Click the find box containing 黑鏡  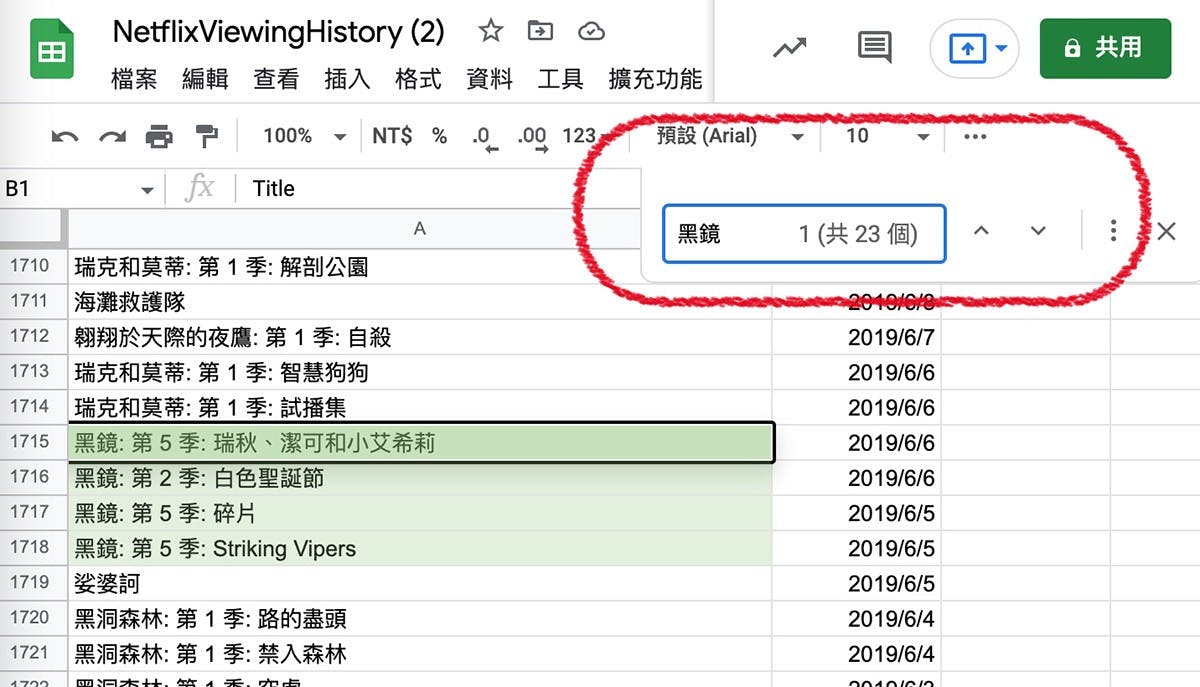coord(804,234)
